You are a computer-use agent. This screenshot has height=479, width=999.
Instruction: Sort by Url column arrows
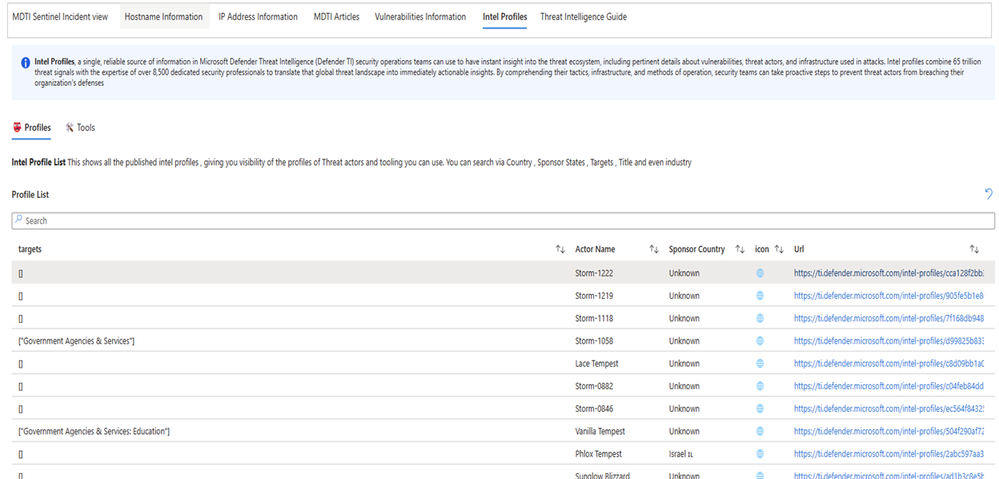974,249
